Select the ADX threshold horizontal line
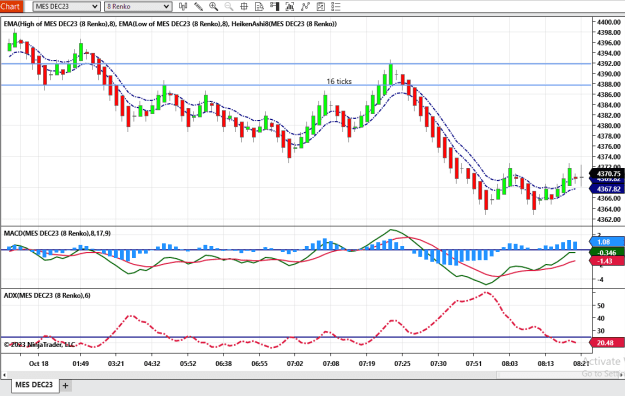This screenshot has height=396, width=625. point(296,337)
